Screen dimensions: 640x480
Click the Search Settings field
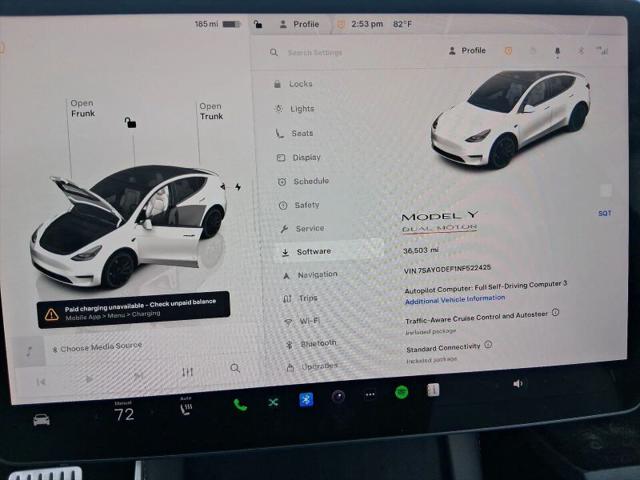pyautogui.click(x=315, y=53)
